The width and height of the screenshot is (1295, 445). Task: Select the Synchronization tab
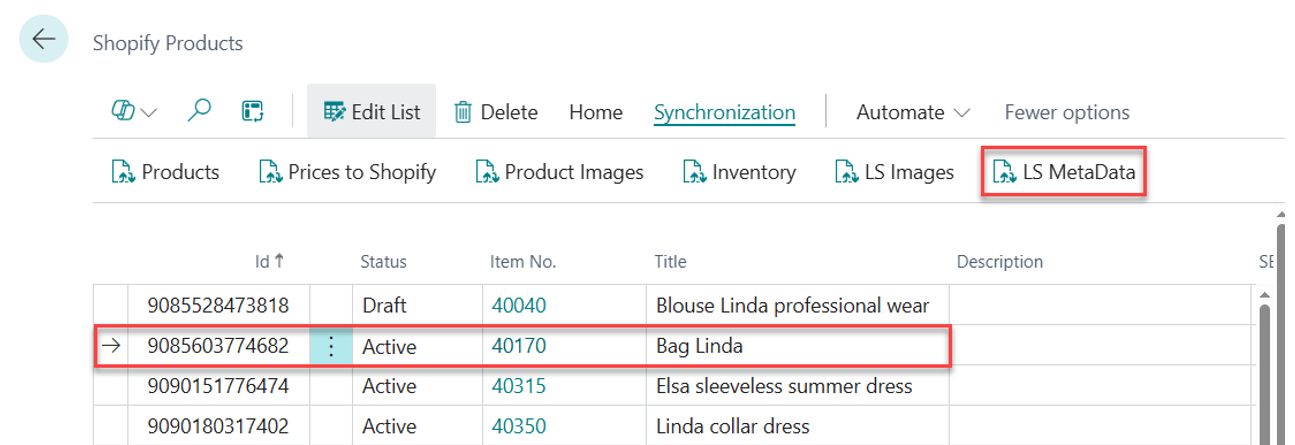pyautogui.click(x=724, y=112)
